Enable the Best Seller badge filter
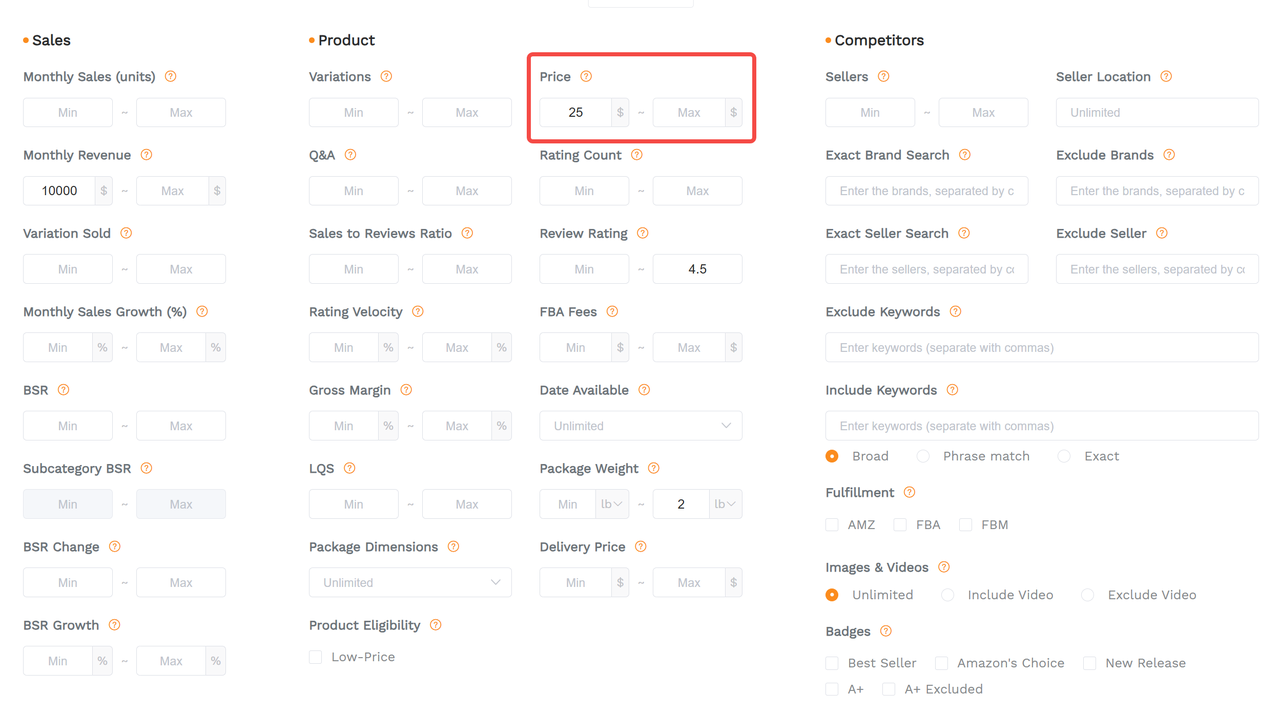This screenshot has height=715, width=1280. [832, 663]
